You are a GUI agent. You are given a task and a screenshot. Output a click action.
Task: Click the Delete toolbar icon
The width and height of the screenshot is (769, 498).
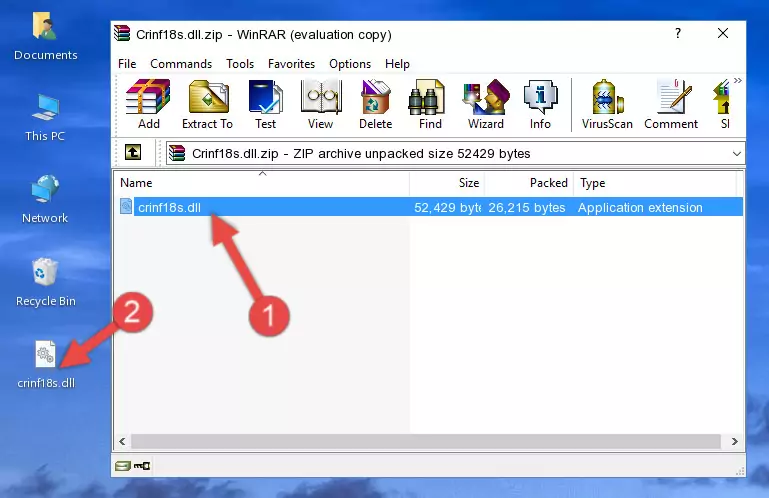(x=375, y=105)
